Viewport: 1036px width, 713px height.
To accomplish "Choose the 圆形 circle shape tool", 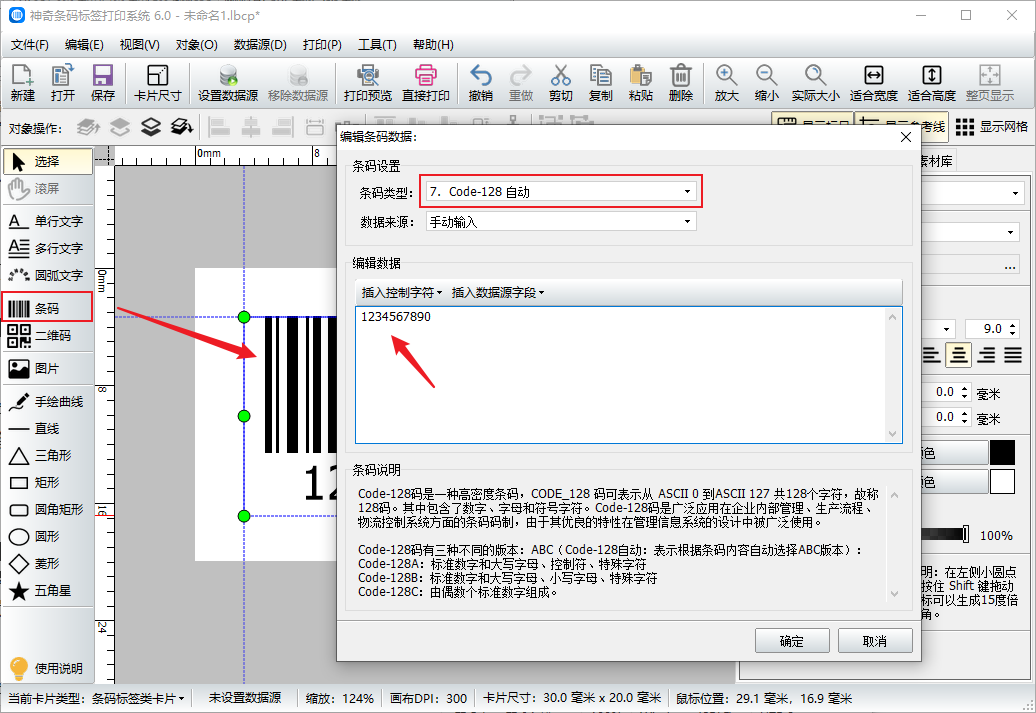I will point(47,537).
